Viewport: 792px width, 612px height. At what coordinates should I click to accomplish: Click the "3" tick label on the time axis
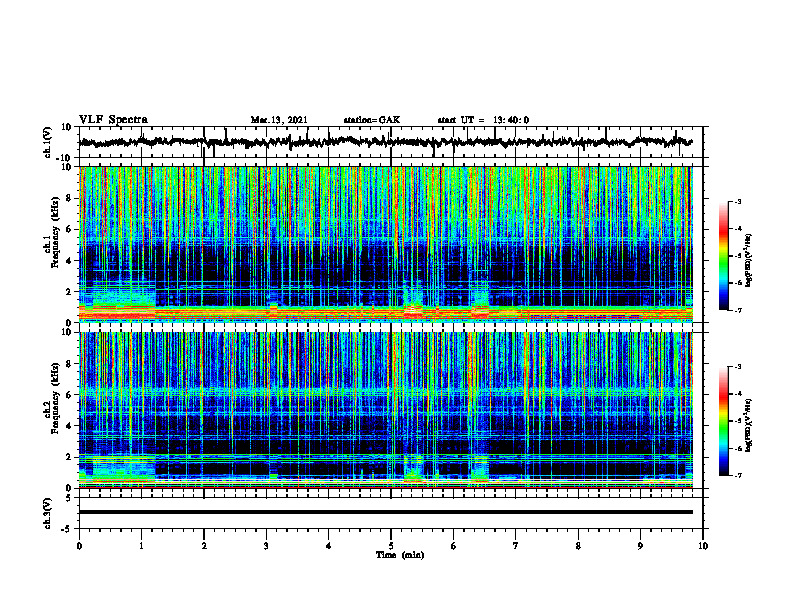[x=266, y=546]
